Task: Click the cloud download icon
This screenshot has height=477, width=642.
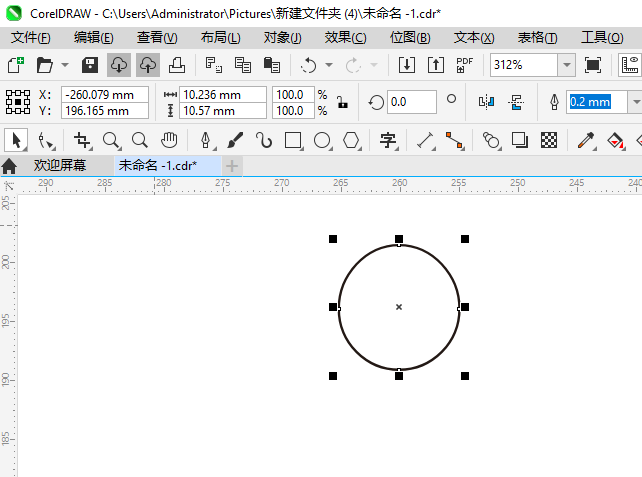Action: pyautogui.click(x=119, y=65)
